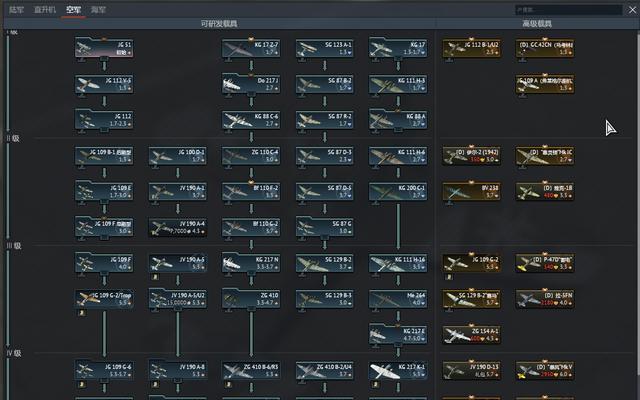This screenshot has height=400, width=640.
Task: Select the SG 87 R-2 aircraft card
Action: pos(324,120)
